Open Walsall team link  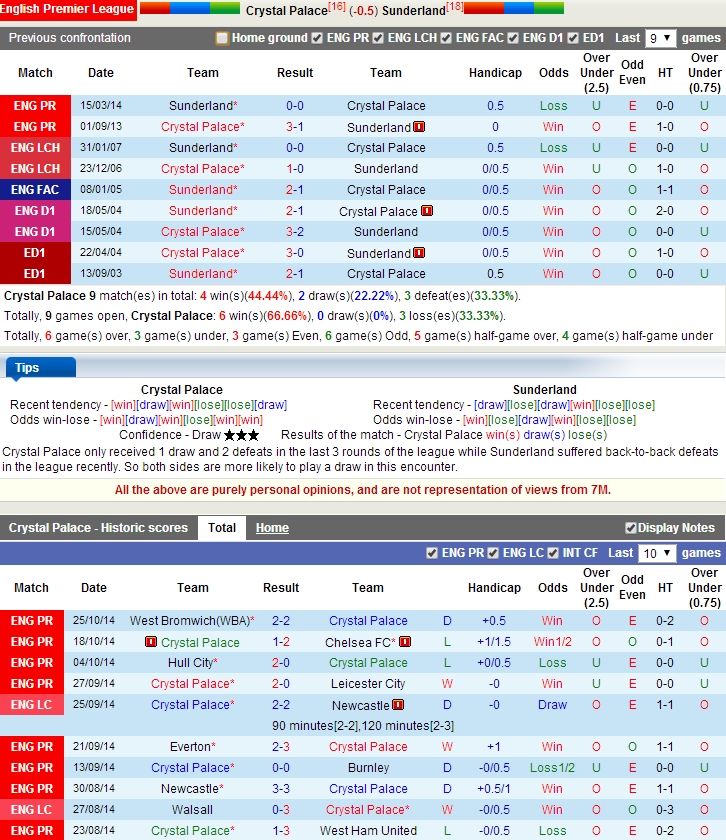192,810
